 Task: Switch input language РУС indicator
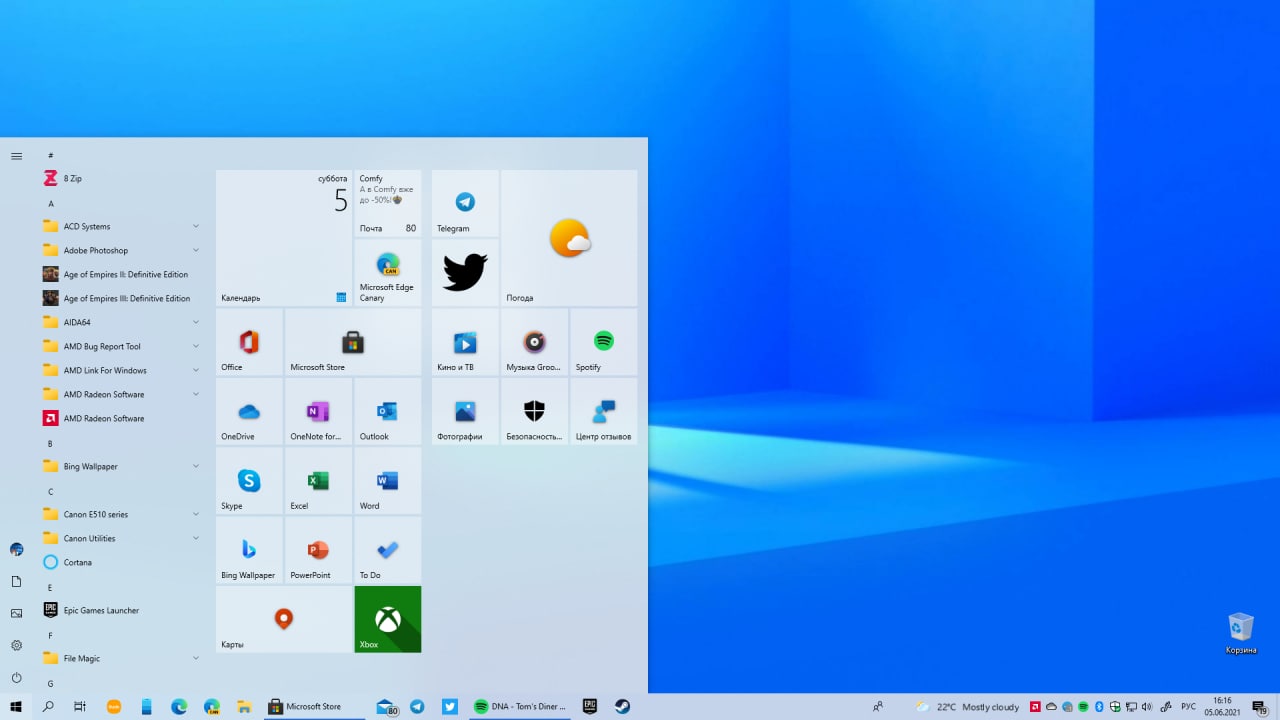(1188, 706)
